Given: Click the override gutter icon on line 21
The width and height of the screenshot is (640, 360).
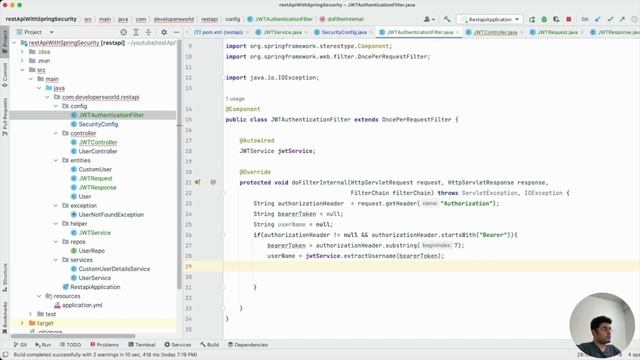Looking at the screenshot, I should coord(198,182).
